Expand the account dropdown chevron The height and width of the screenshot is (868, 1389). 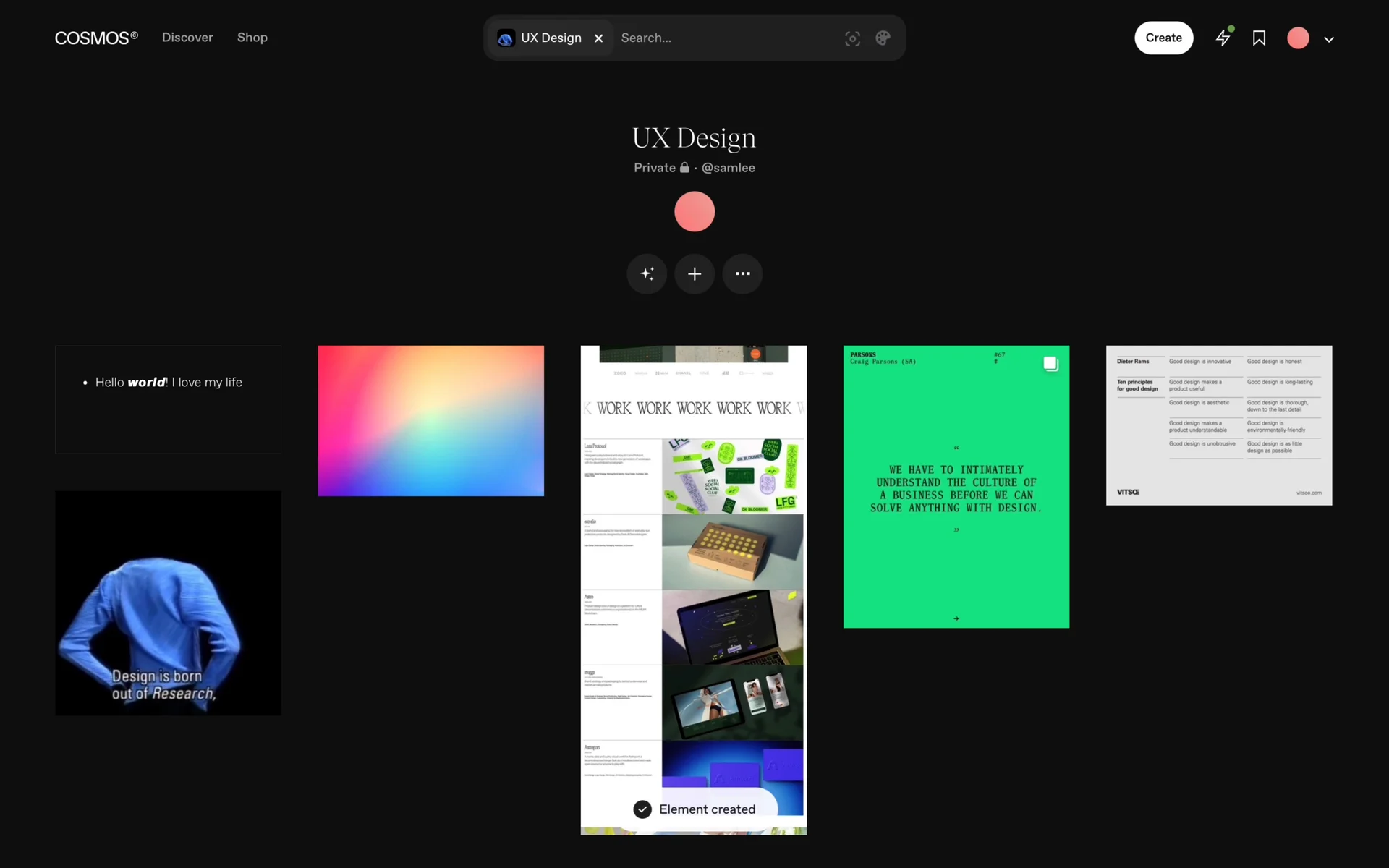click(x=1329, y=39)
